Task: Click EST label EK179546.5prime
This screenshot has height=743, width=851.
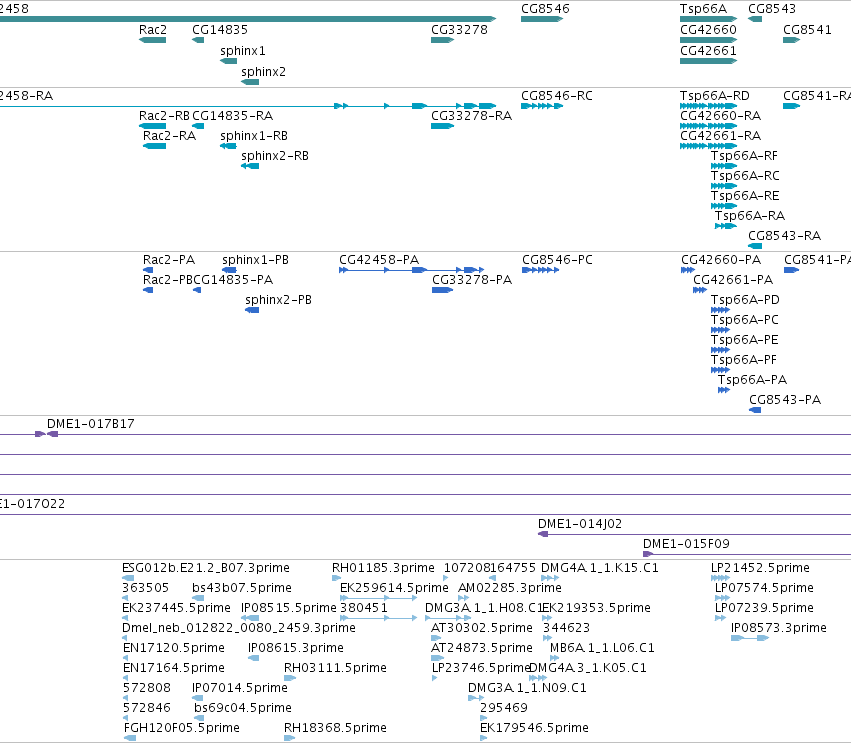Action: coord(534,728)
